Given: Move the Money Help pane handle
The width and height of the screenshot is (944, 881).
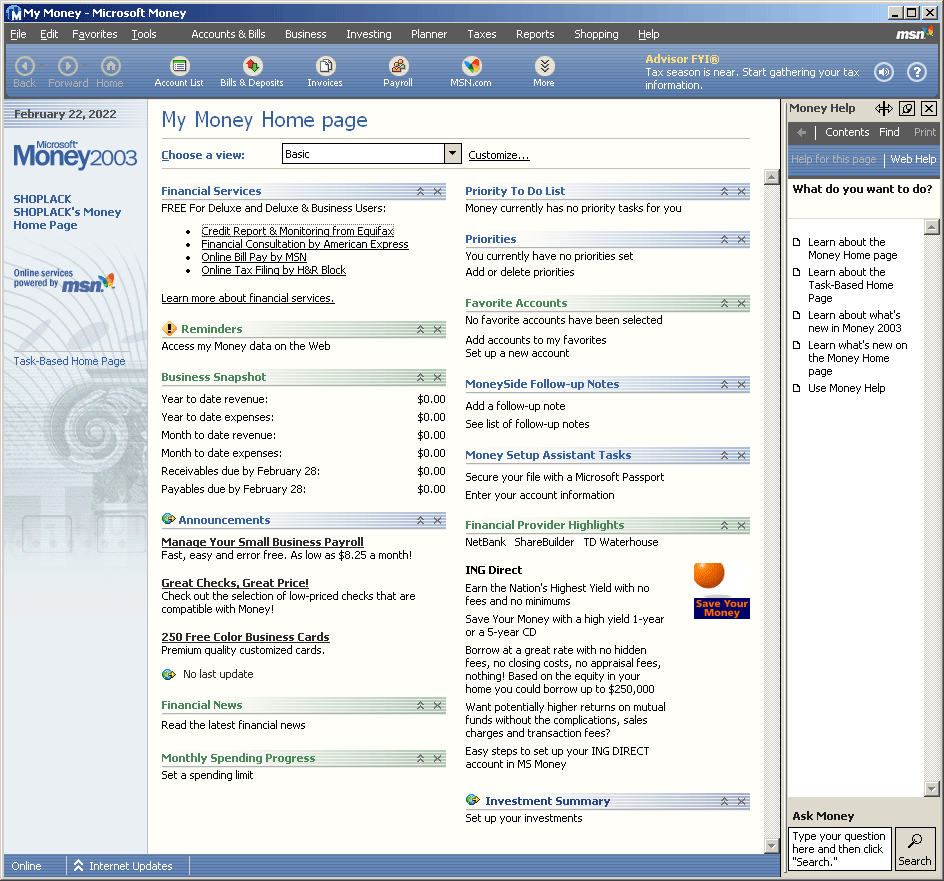Looking at the screenshot, I should (884, 108).
